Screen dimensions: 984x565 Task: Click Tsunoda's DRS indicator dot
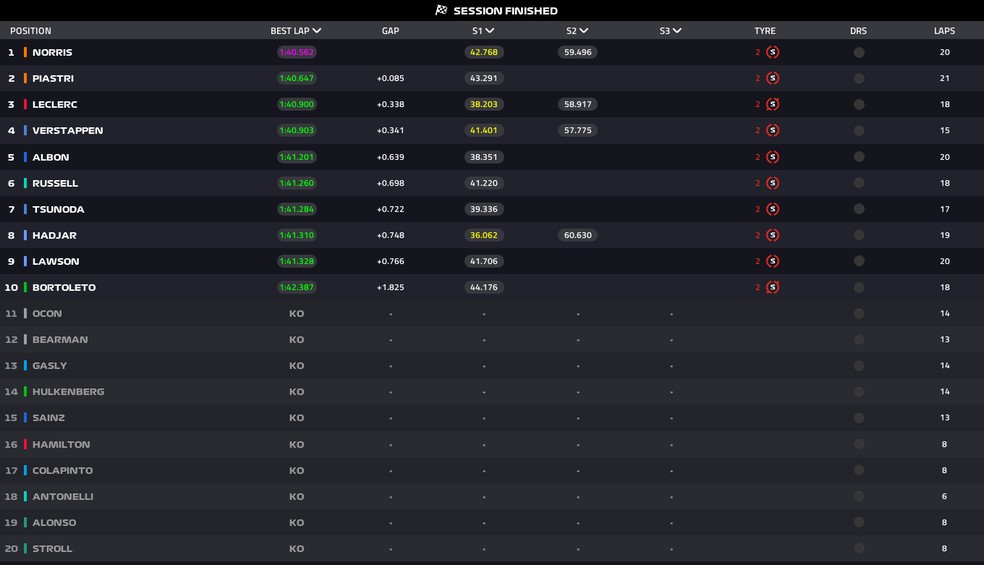(859, 209)
